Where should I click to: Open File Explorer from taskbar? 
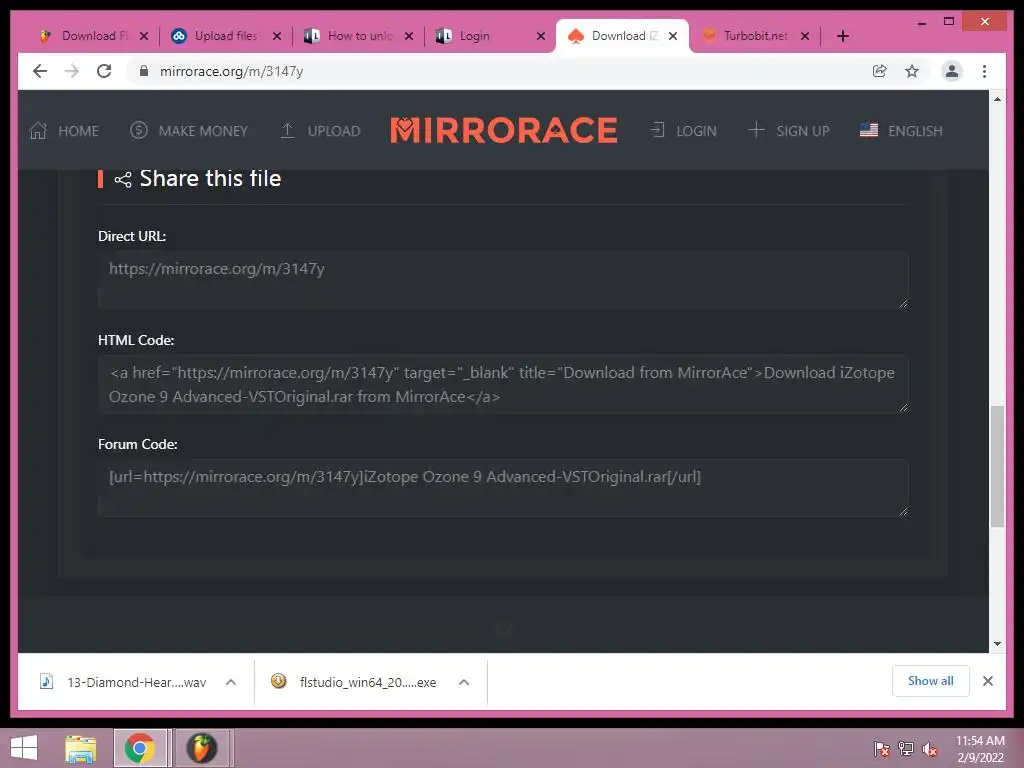coord(80,748)
